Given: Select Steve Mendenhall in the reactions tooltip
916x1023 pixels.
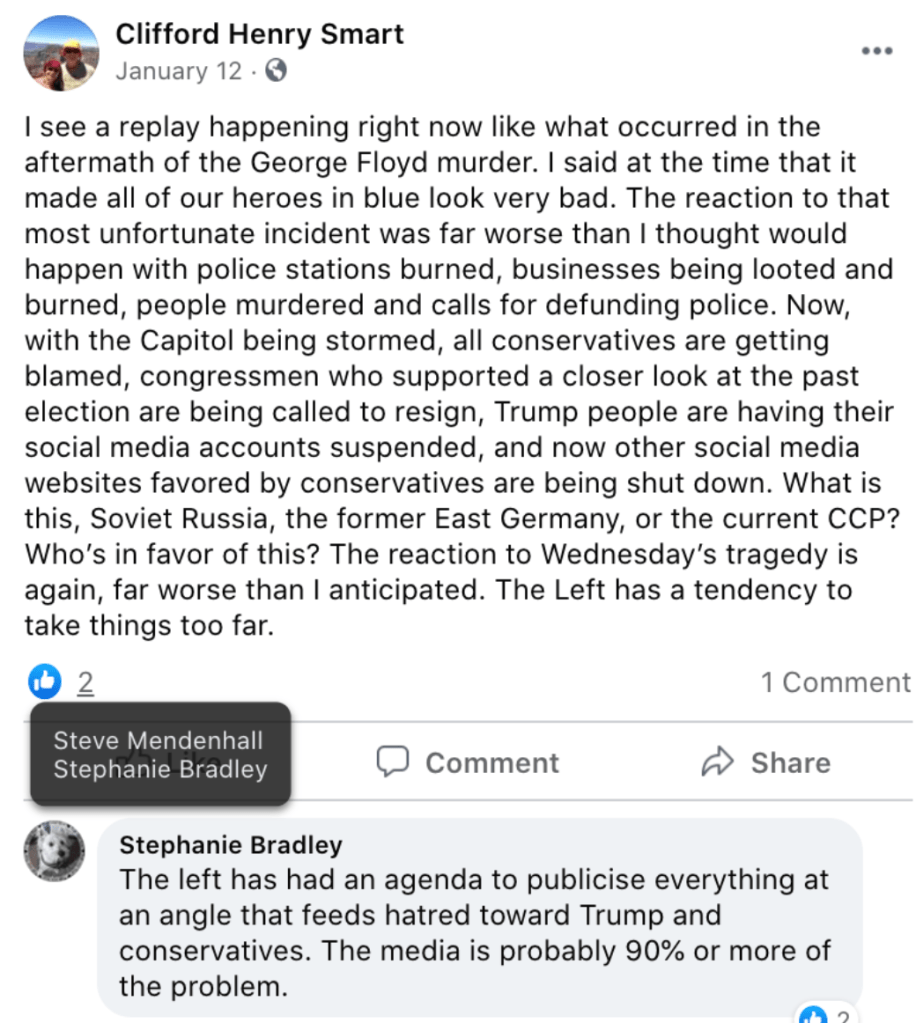Looking at the screenshot, I should (158, 741).
